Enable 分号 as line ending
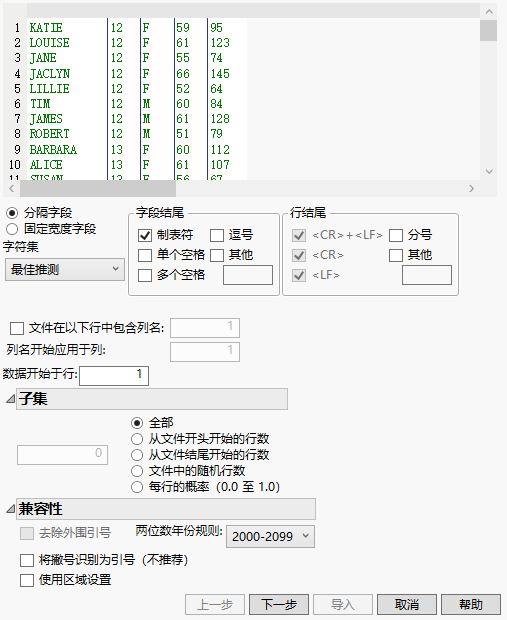 [x=396, y=235]
